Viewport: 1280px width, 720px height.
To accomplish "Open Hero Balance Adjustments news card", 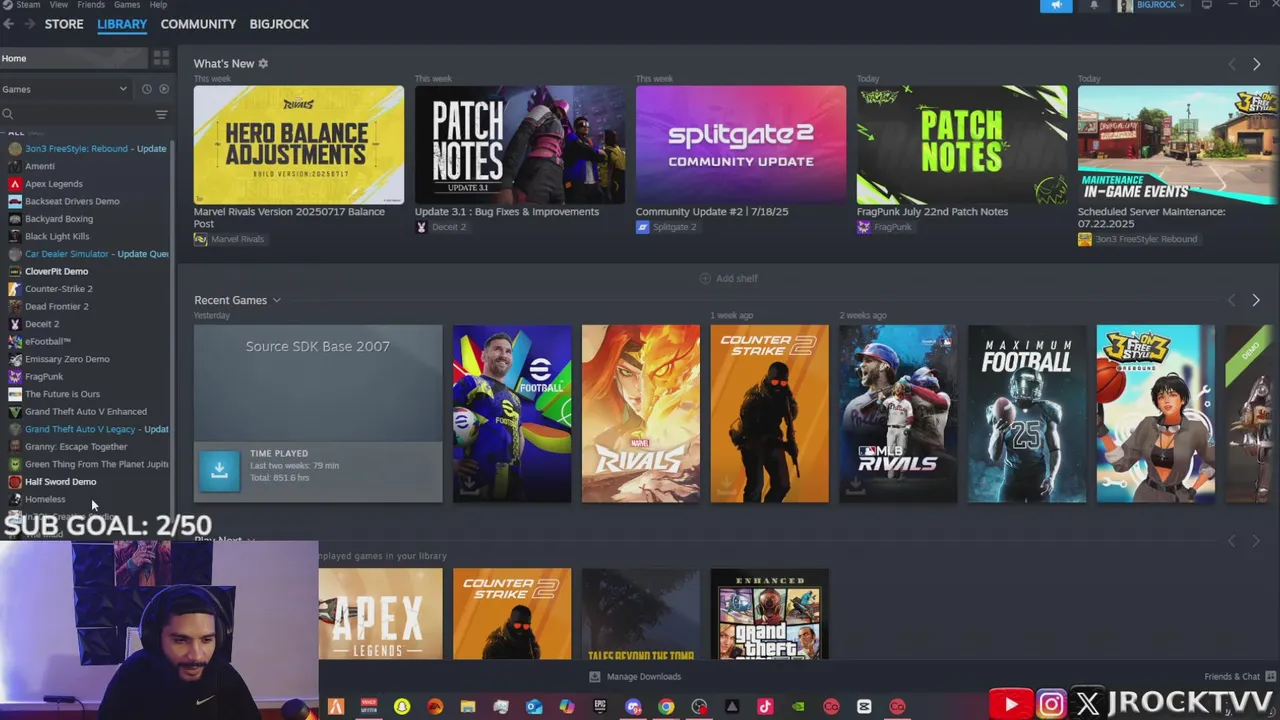I will tap(299, 145).
